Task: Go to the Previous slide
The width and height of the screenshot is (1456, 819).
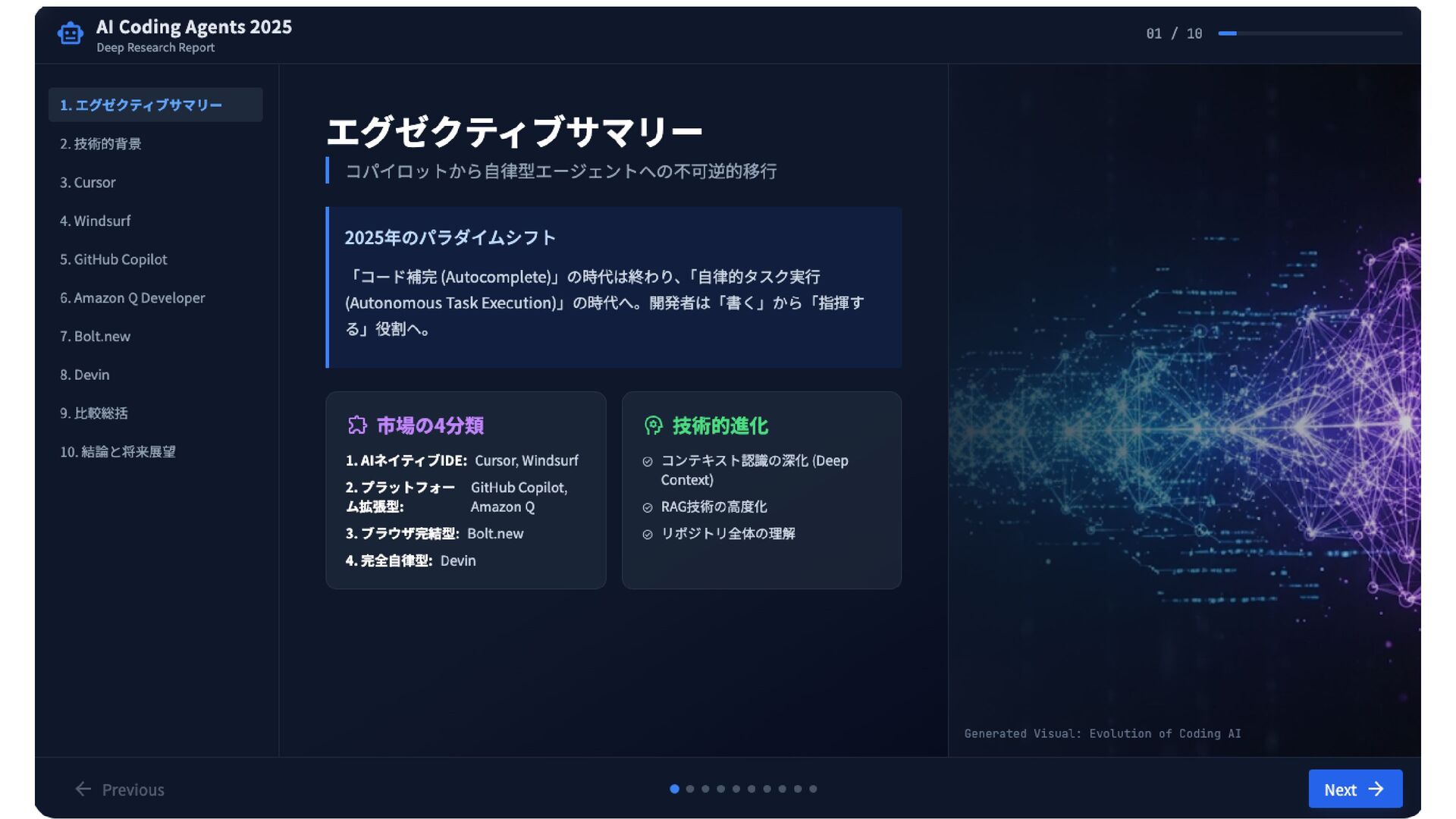Action: 120,789
